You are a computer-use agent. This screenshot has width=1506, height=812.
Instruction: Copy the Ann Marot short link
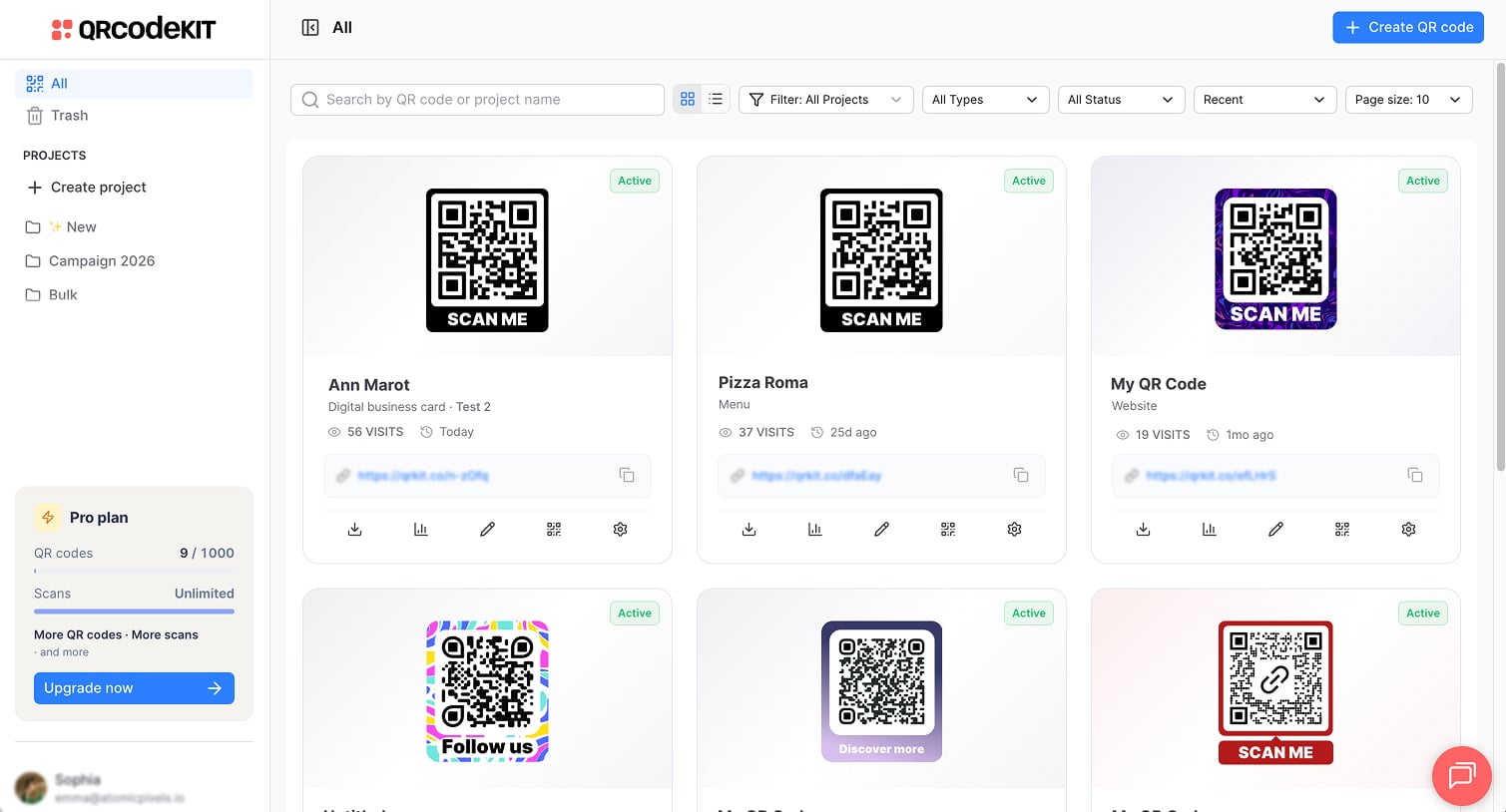point(627,476)
